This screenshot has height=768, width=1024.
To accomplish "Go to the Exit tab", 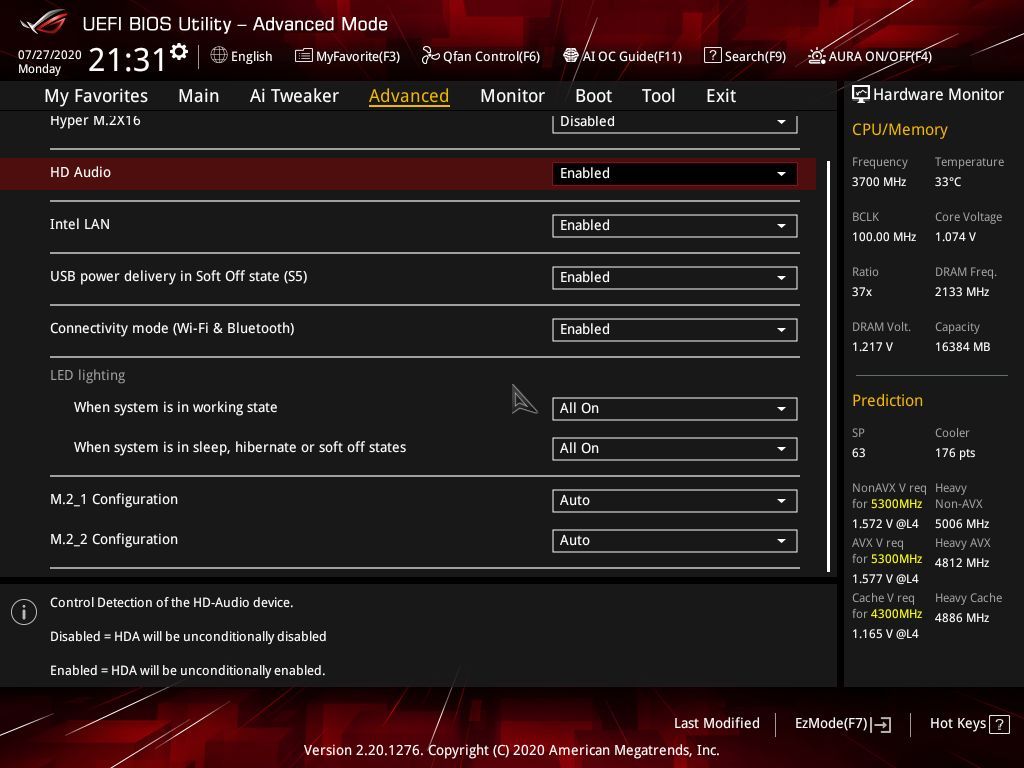I will click(x=721, y=96).
